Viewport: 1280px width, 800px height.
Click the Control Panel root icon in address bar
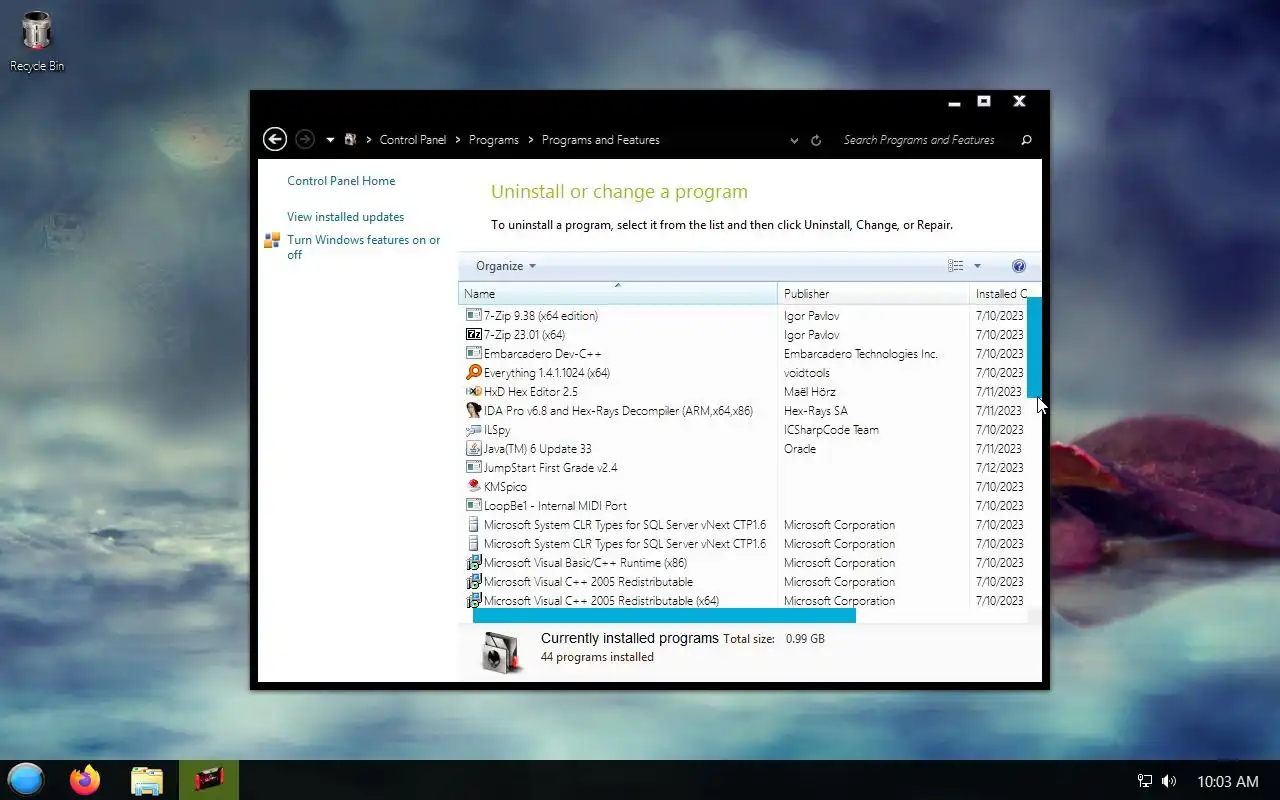pyautogui.click(x=350, y=140)
